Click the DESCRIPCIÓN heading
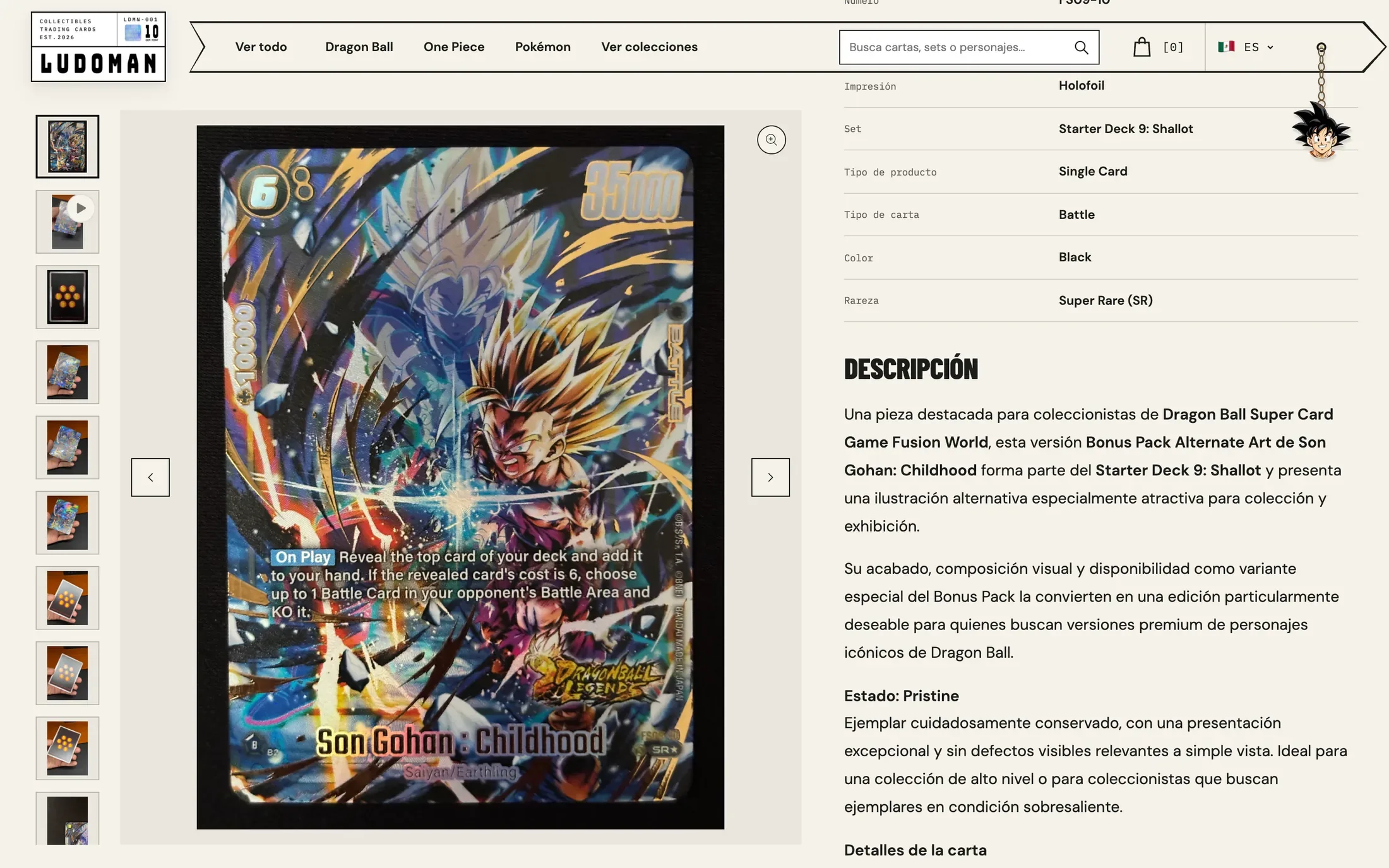 tap(910, 369)
